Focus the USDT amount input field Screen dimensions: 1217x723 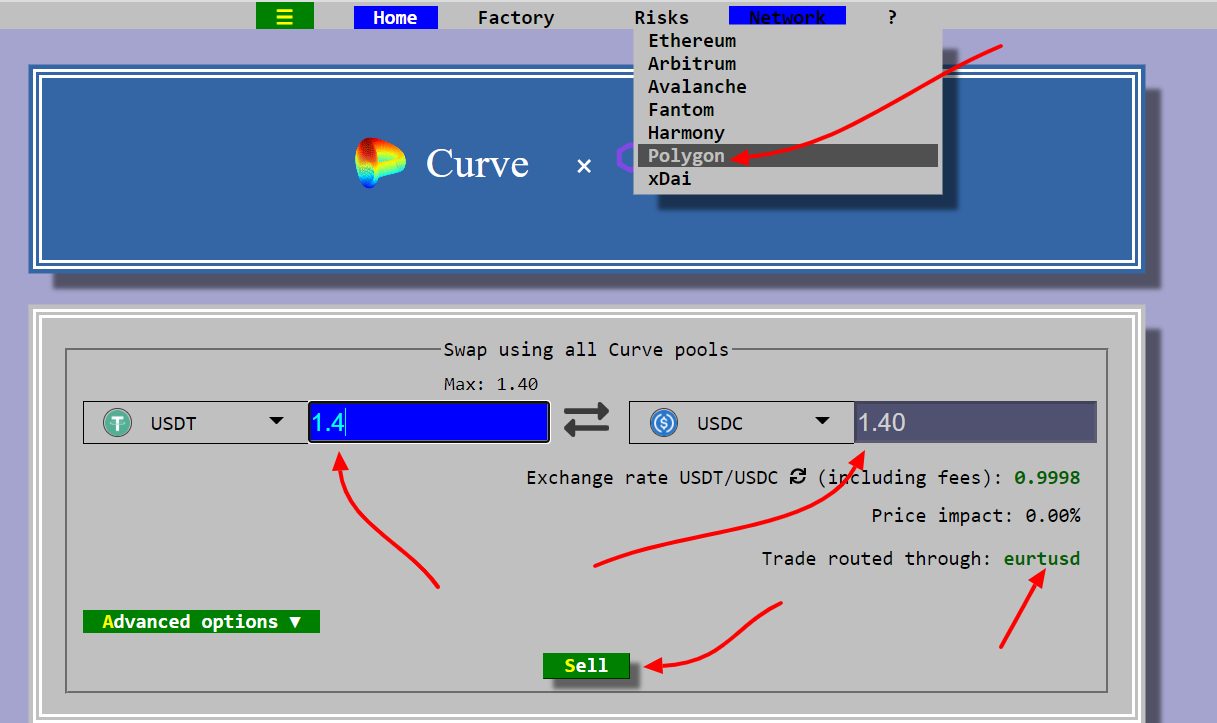pos(429,422)
